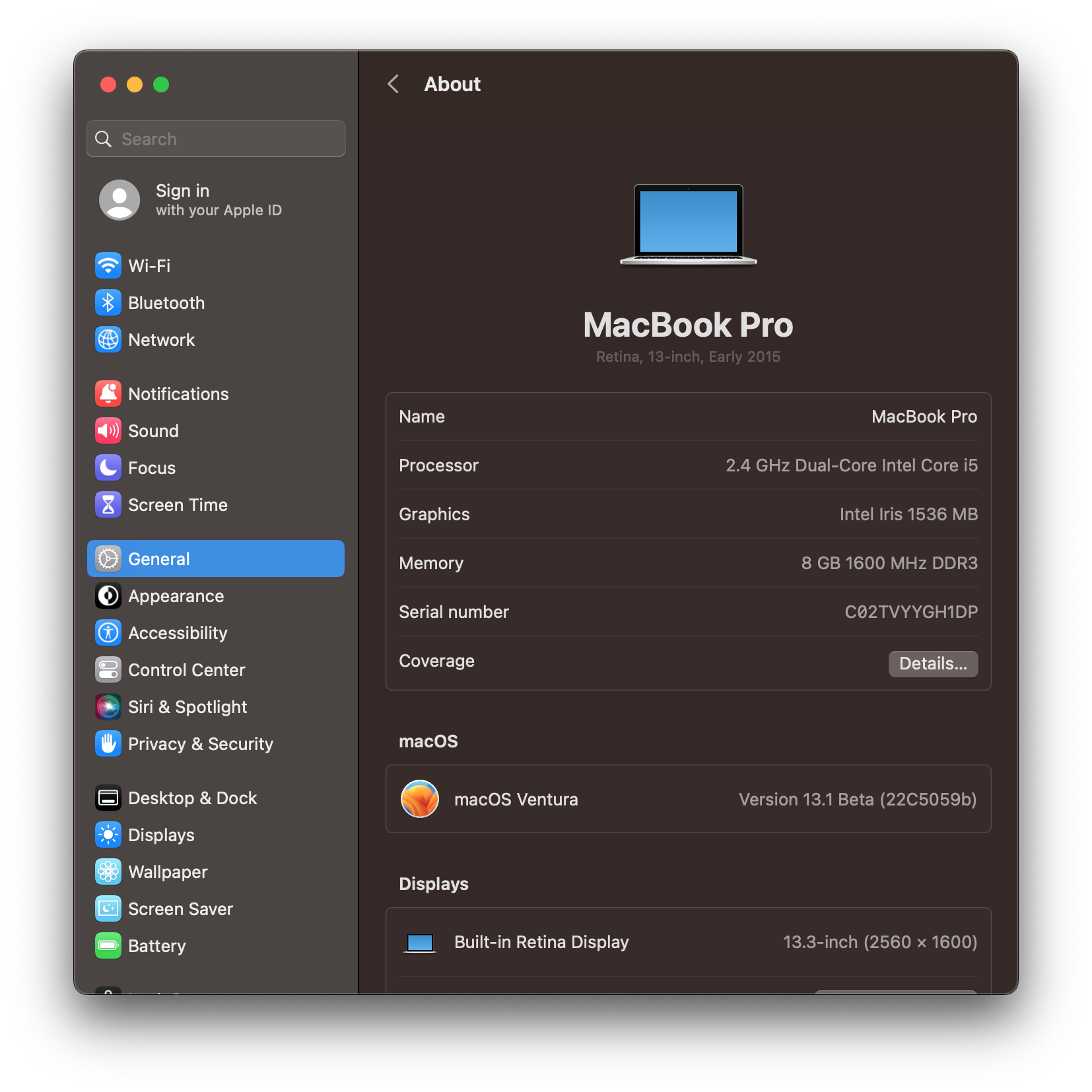Click the MacBook Pro laptop image
1092x1092 pixels.
[x=689, y=225]
